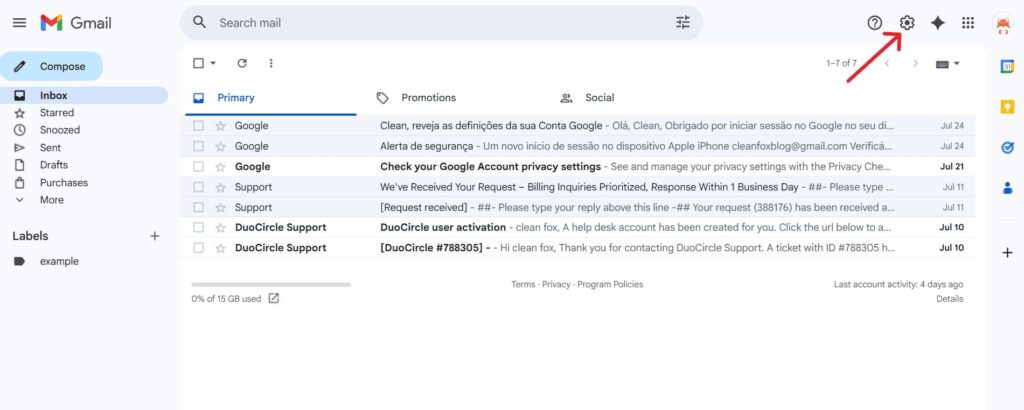This screenshot has height=410, width=1024.
Task: Open the We've Received Your Request email
Action: (x=577, y=187)
